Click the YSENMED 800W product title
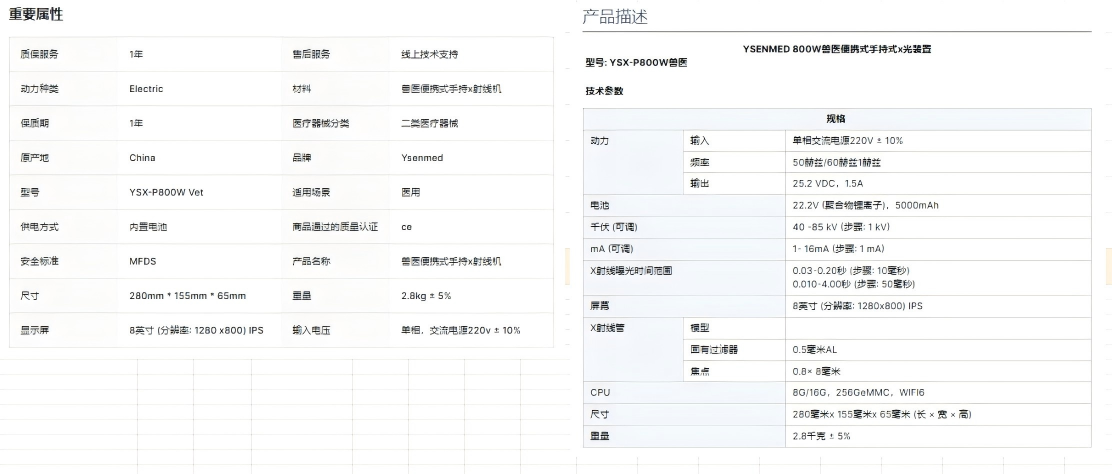The height and width of the screenshot is (474, 1112). click(844, 48)
